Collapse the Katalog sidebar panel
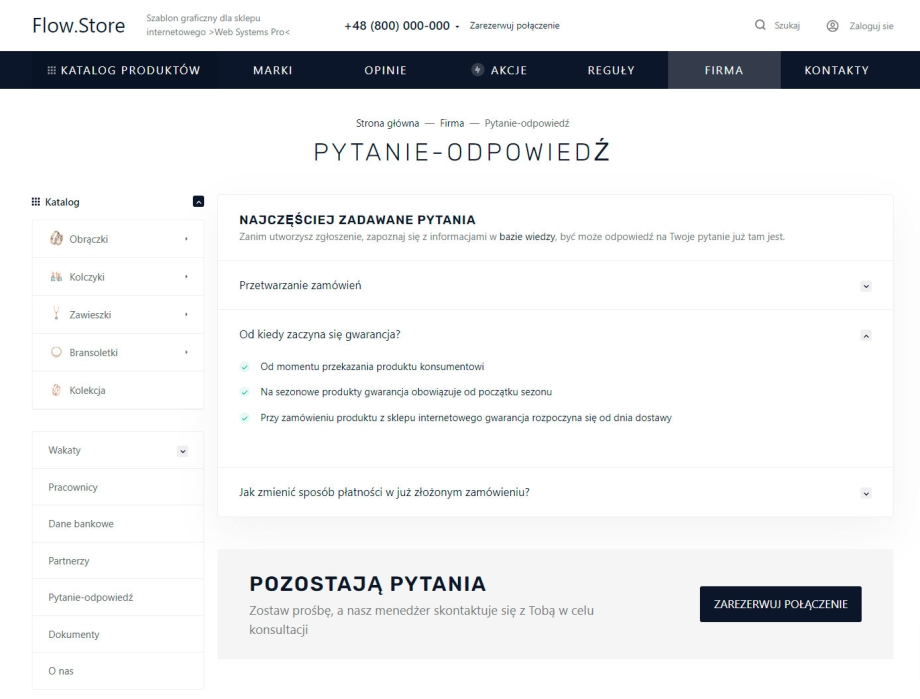Viewport: 920px width, 699px height. click(198, 202)
